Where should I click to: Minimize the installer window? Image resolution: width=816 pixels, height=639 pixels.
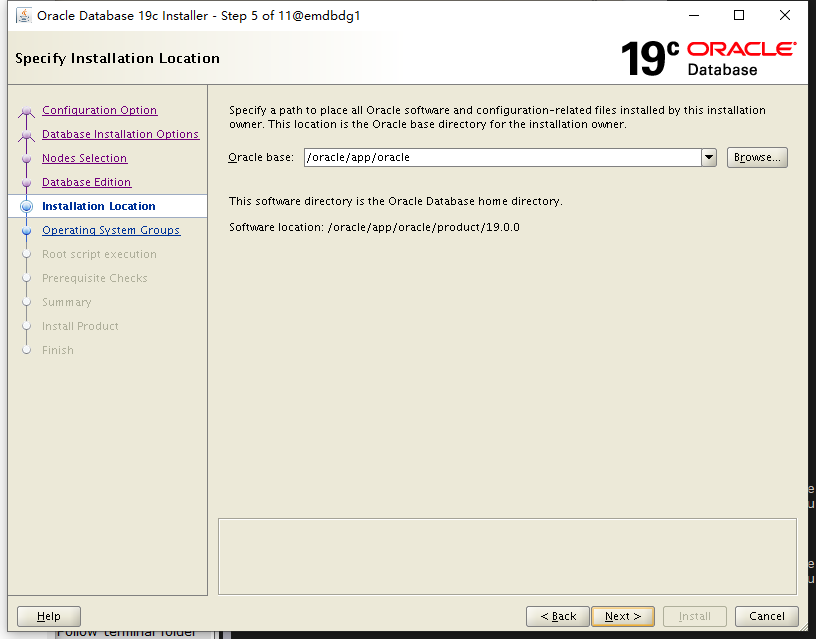click(694, 15)
